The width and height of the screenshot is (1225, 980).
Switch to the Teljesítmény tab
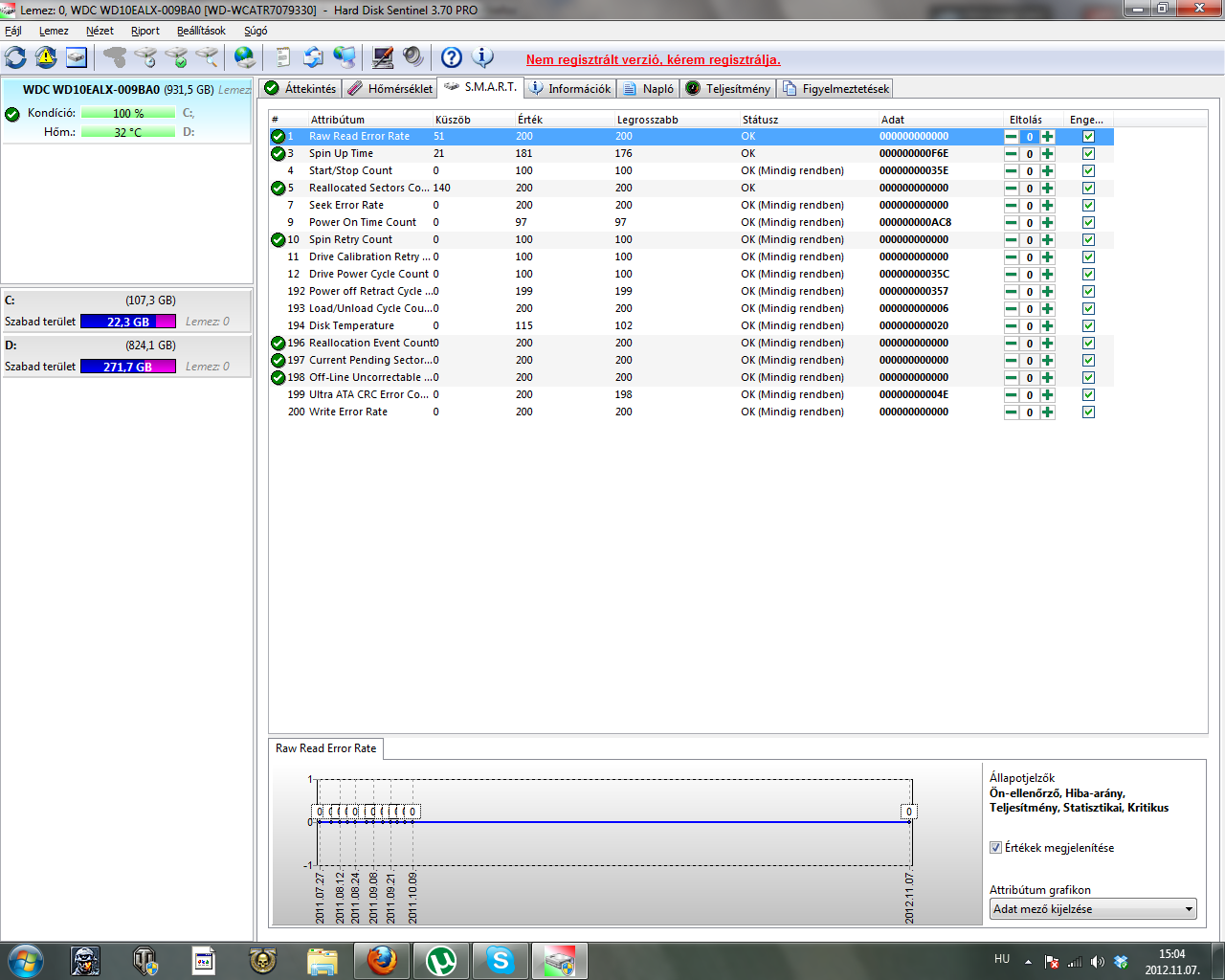click(728, 88)
